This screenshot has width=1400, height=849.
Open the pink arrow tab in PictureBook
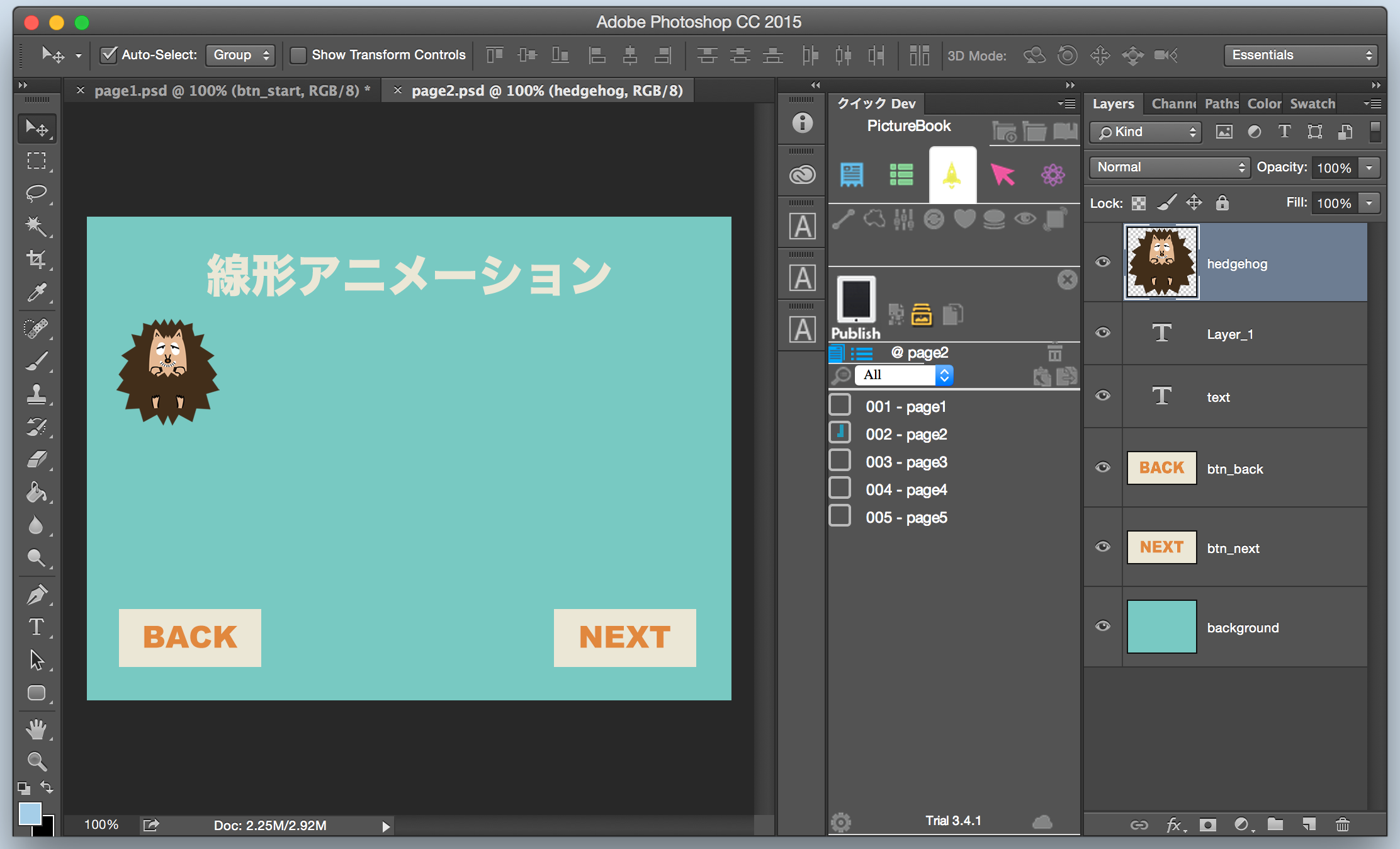tap(1002, 174)
